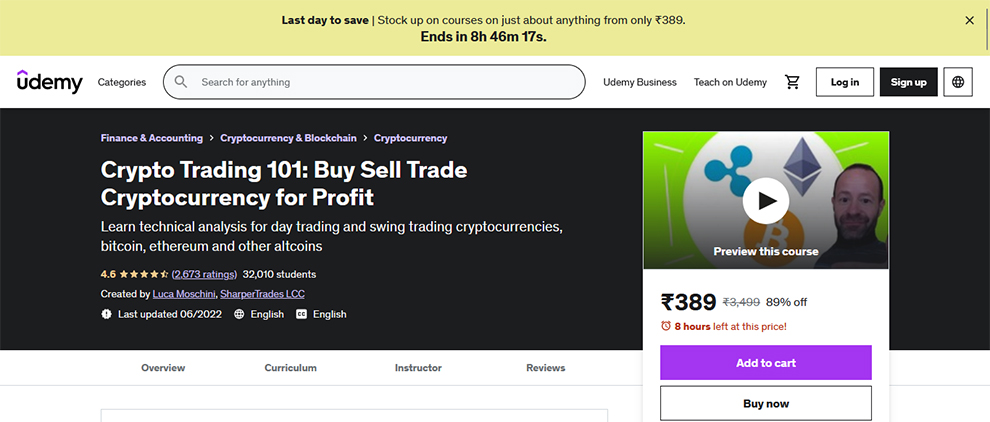Switch to the Curriculum tab
Viewport: 990px width, 422px height.
pyautogui.click(x=290, y=368)
